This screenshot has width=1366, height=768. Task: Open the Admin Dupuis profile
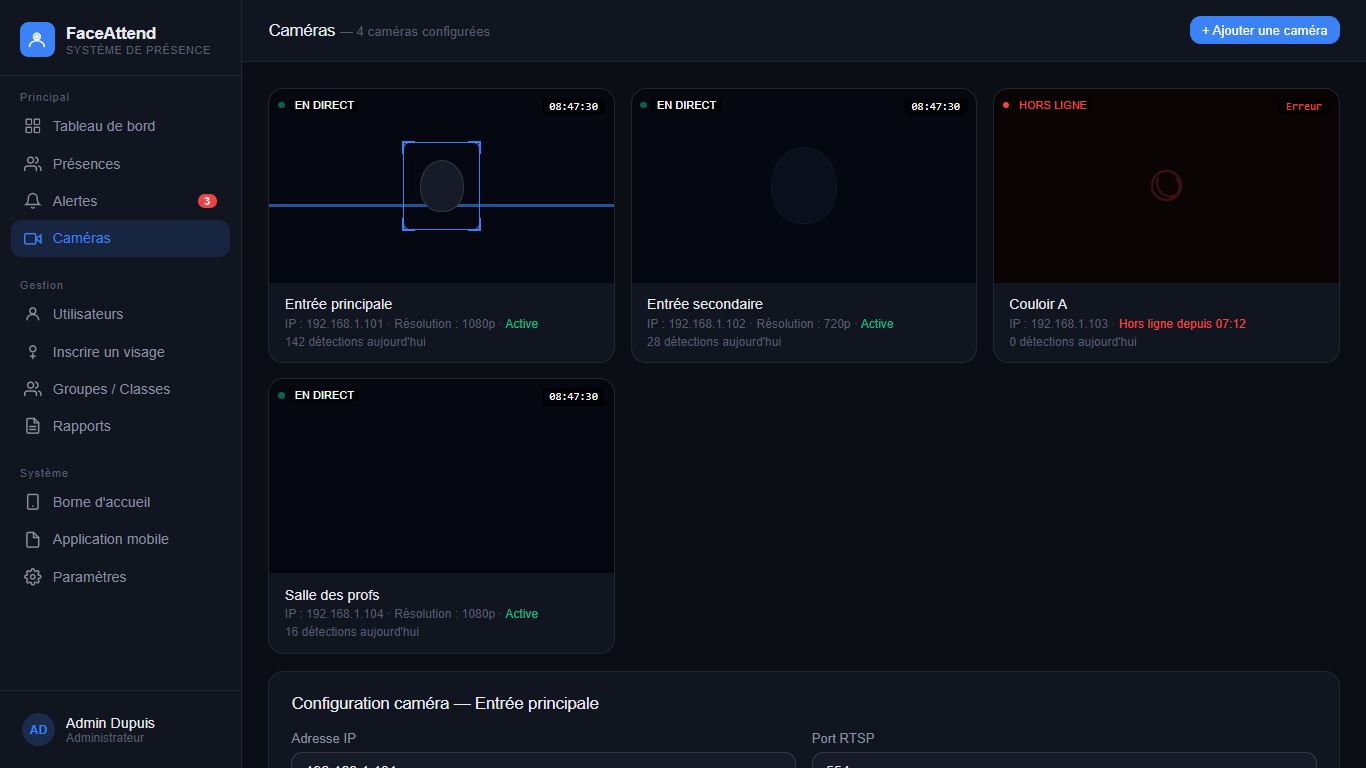pos(120,730)
